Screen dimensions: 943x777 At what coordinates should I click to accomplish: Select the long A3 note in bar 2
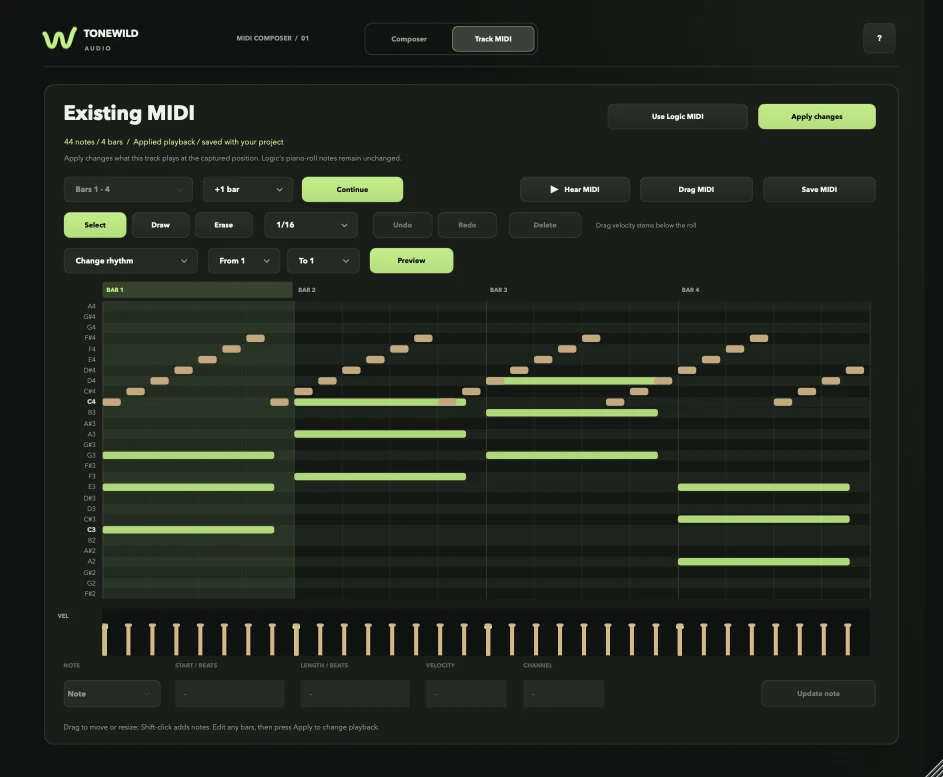380,434
